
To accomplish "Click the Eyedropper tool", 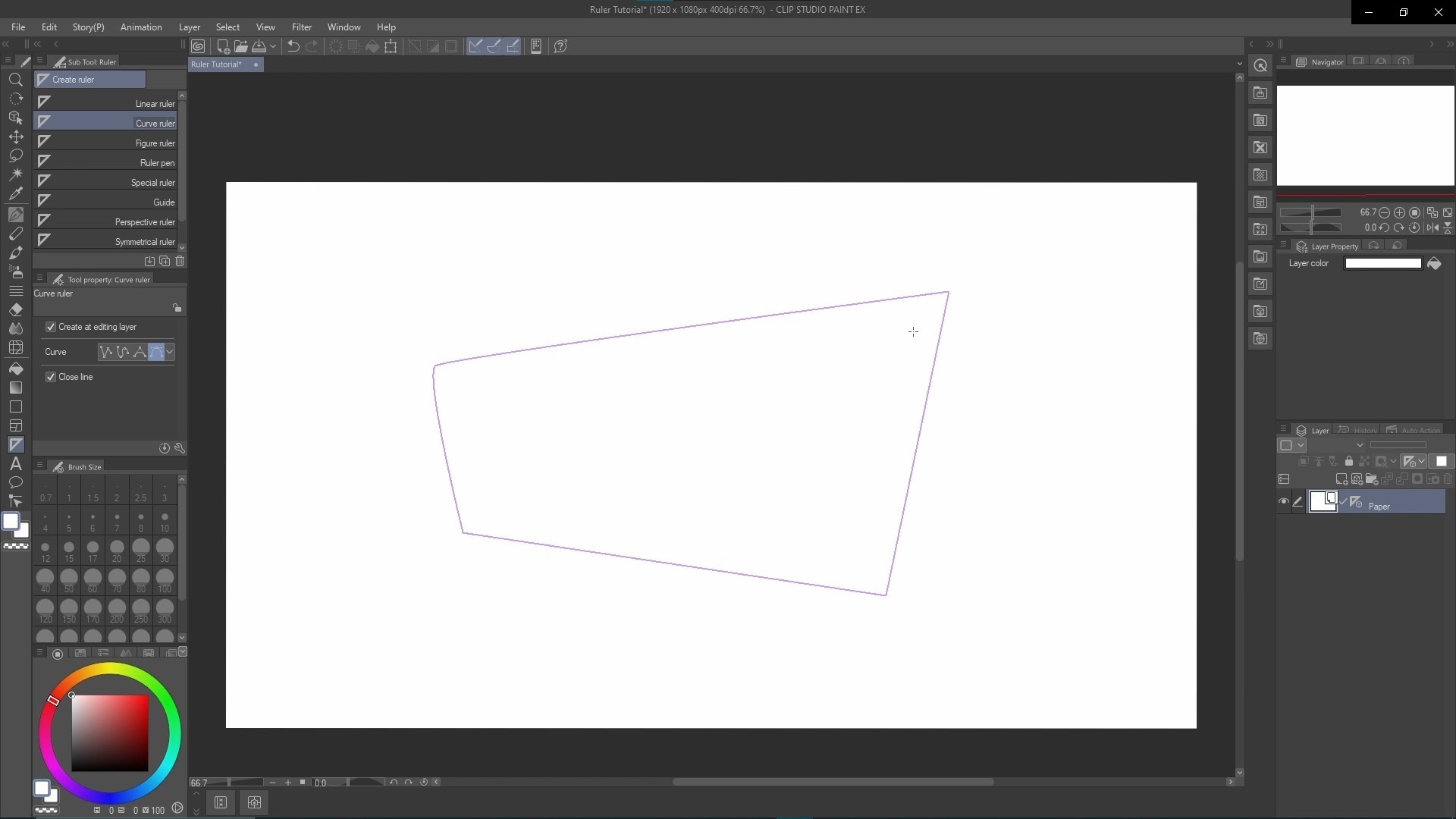I will coord(15,193).
